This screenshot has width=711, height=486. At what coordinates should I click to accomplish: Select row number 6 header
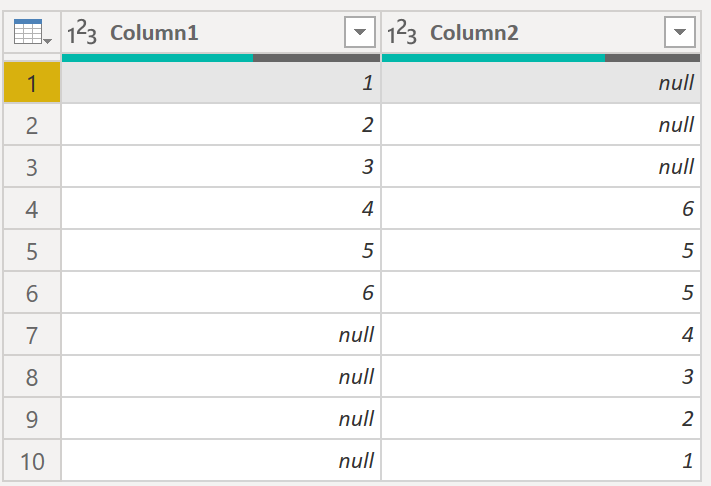pyautogui.click(x=32, y=293)
